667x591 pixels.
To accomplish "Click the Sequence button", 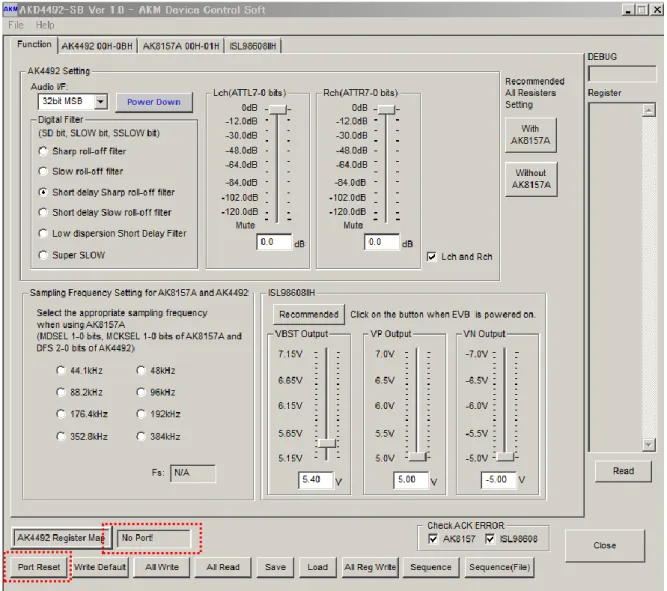I will (430, 567).
